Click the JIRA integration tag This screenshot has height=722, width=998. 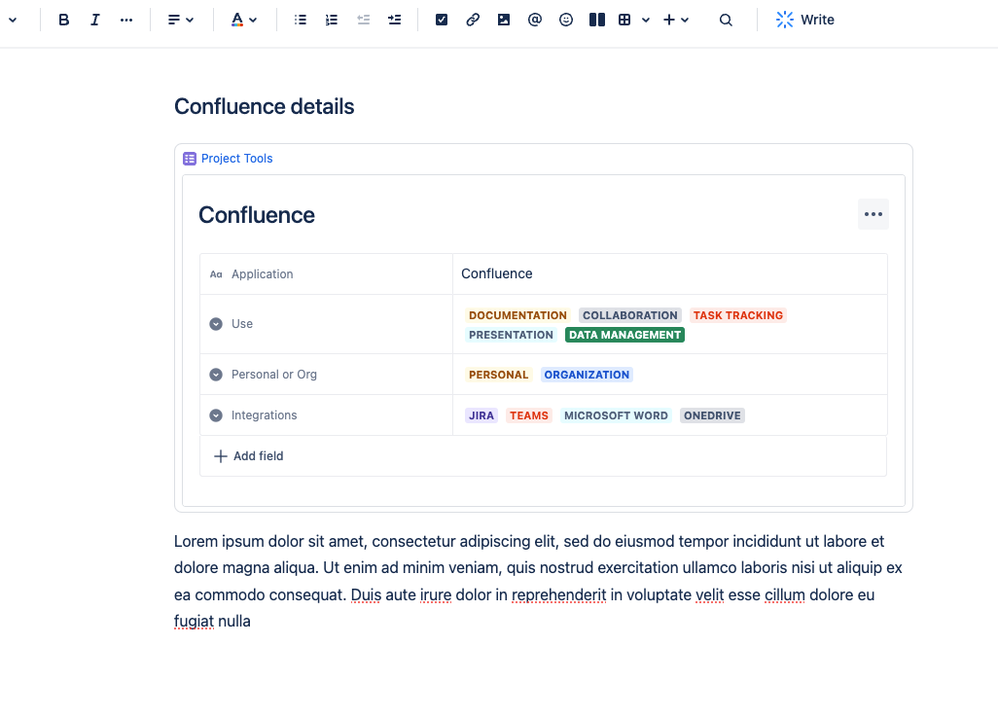pos(481,416)
